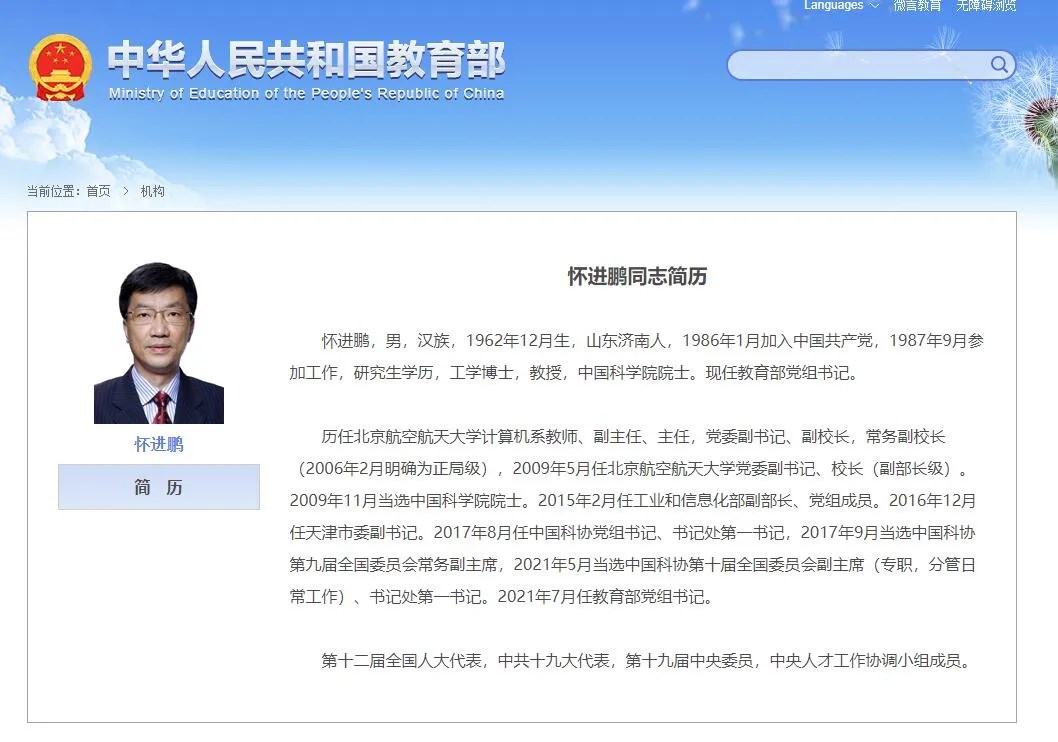Screen dimensions: 1058x742
Task: Click the search magnifier icon
Action: 999,65
